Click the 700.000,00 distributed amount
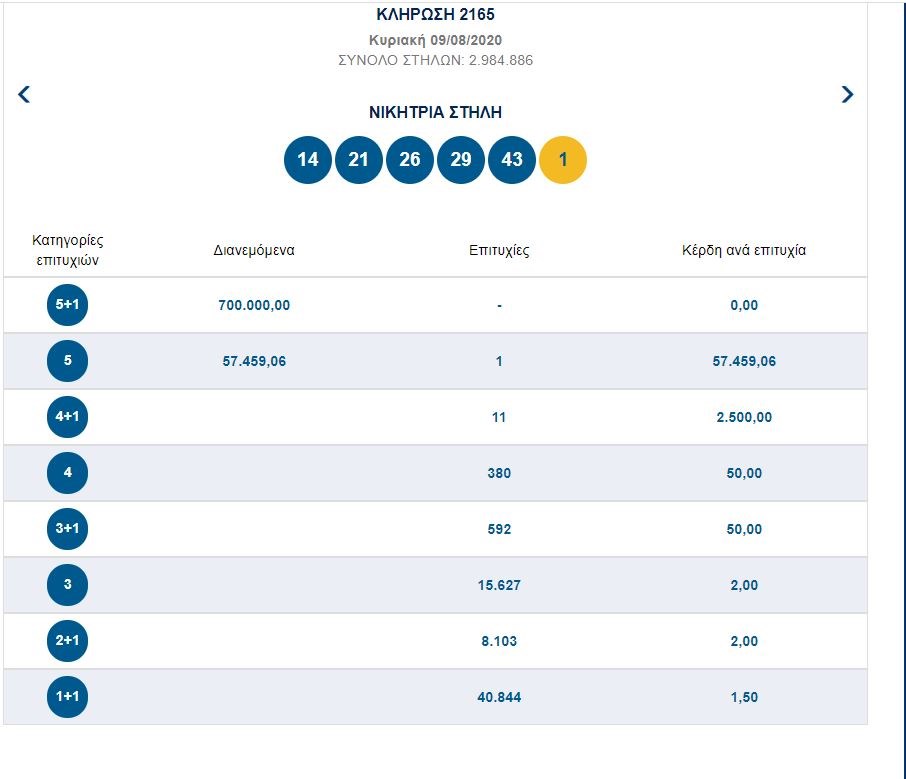 [254, 305]
